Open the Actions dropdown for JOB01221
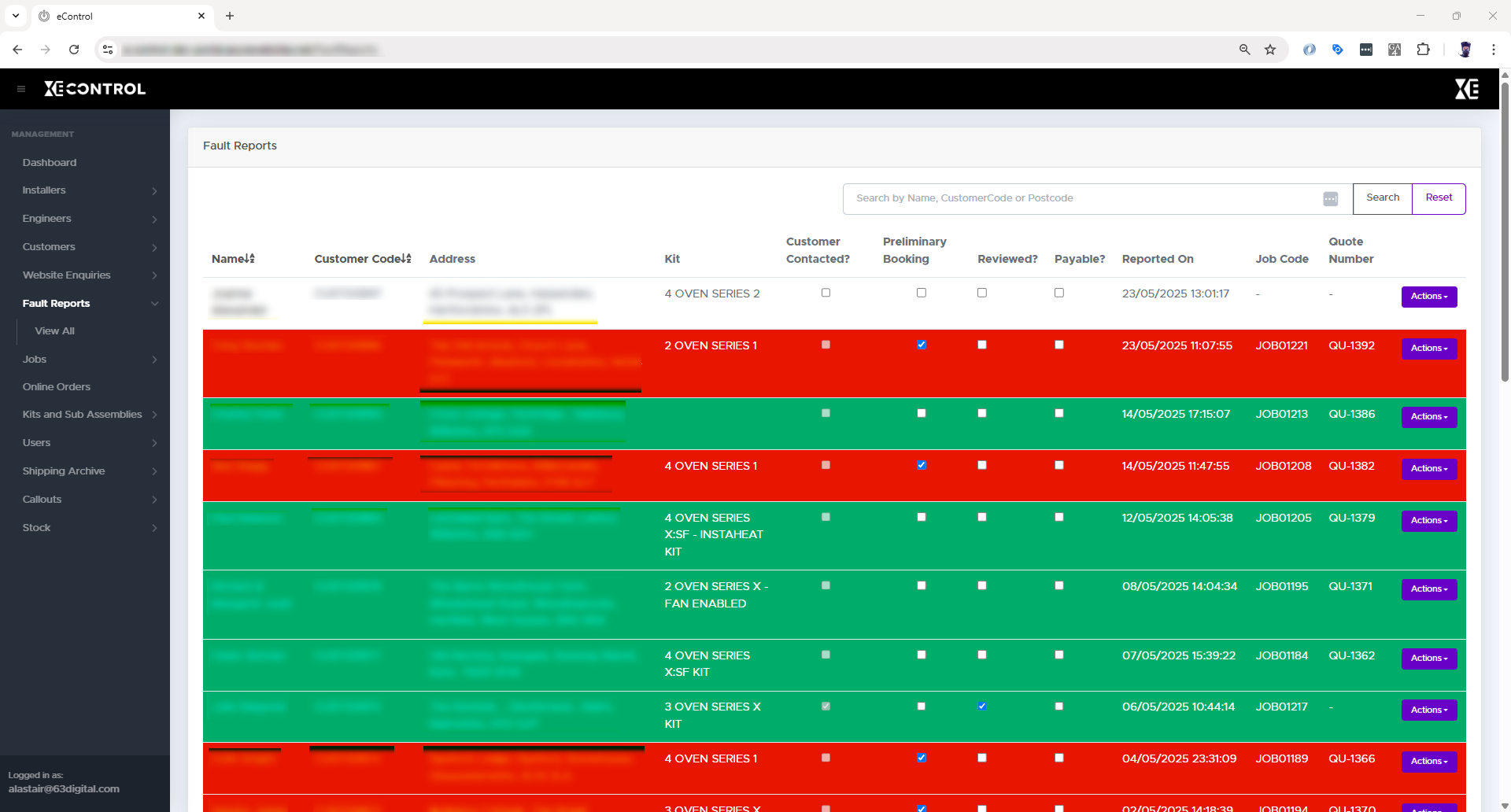The width and height of the screenshot is (1511, 812). tap(1429, 349)
